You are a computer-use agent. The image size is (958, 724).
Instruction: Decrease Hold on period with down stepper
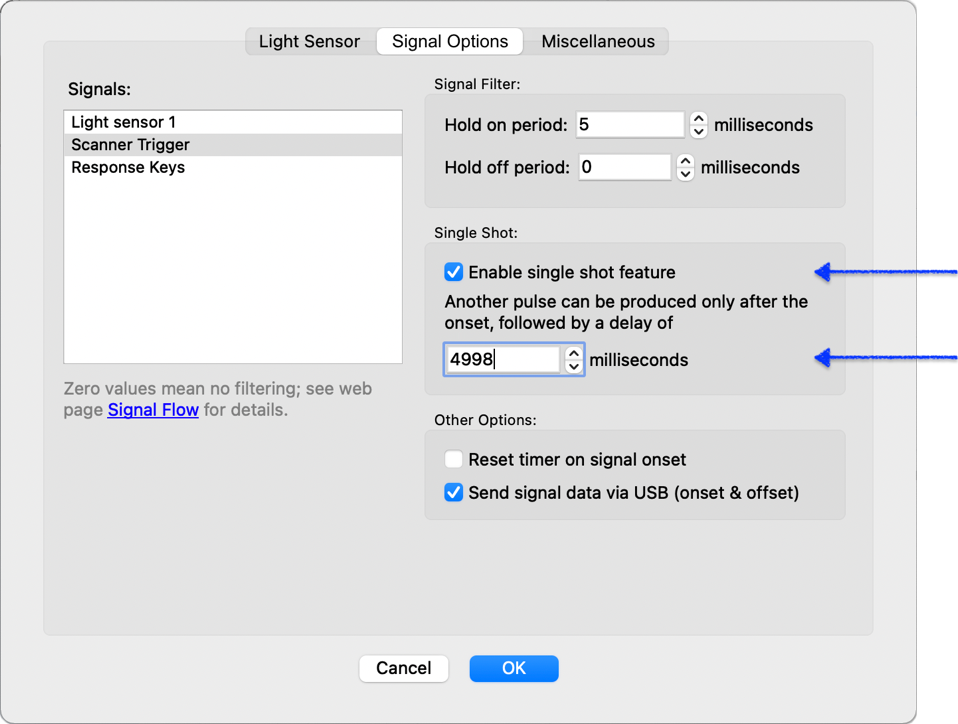click(699, 132)
